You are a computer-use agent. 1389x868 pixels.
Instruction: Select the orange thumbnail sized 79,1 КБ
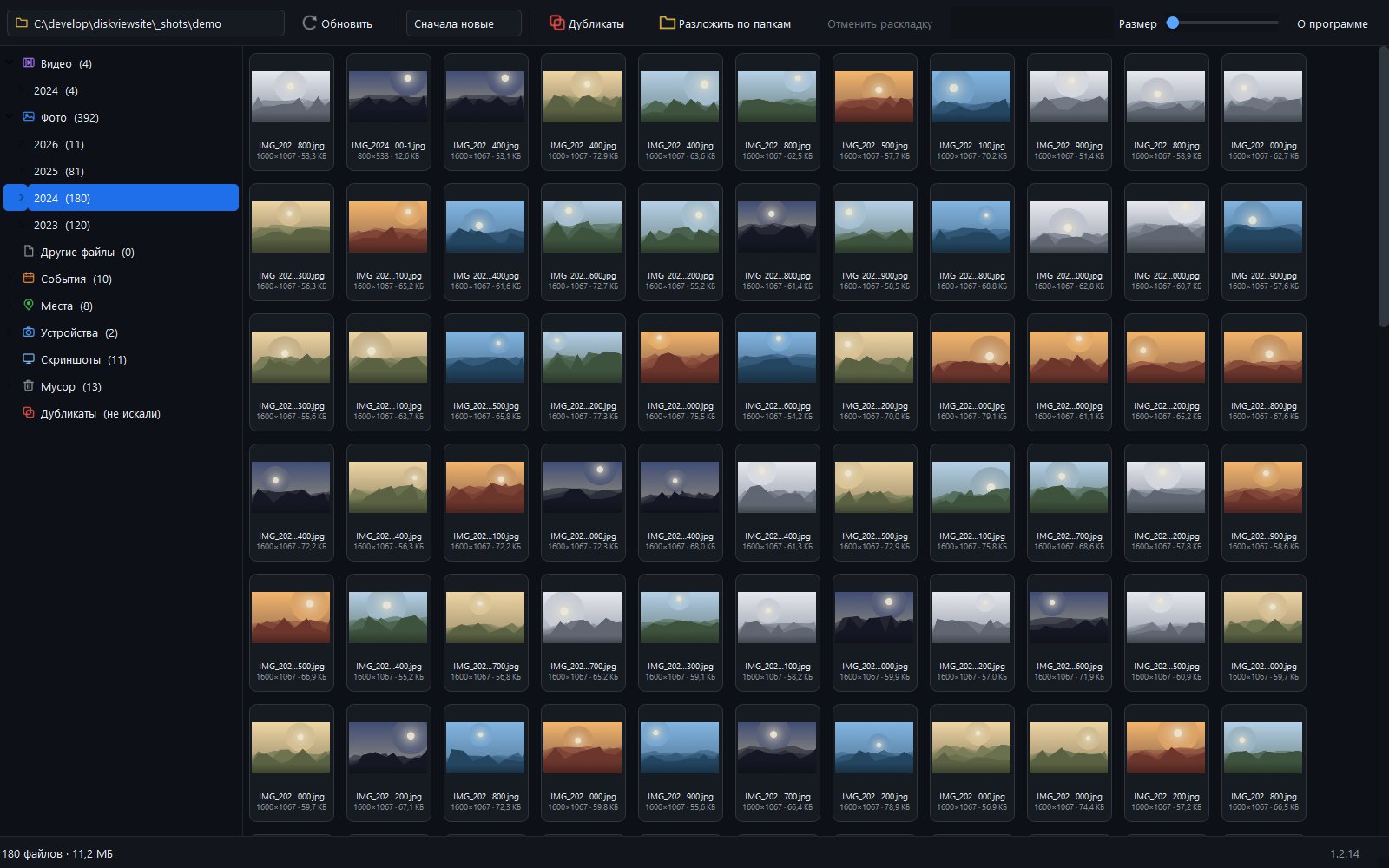click(971, 372)
